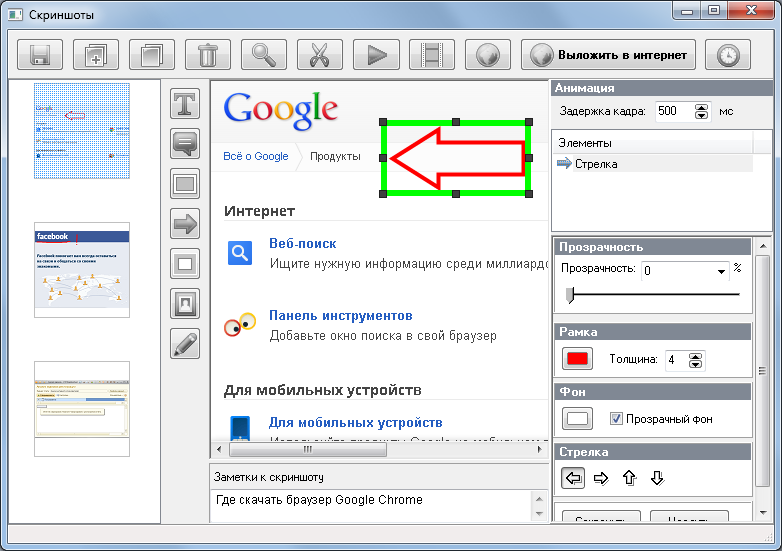Click the properties panel scroll up arrow
The height and width of the screenshot is (551, 782).
763,246
